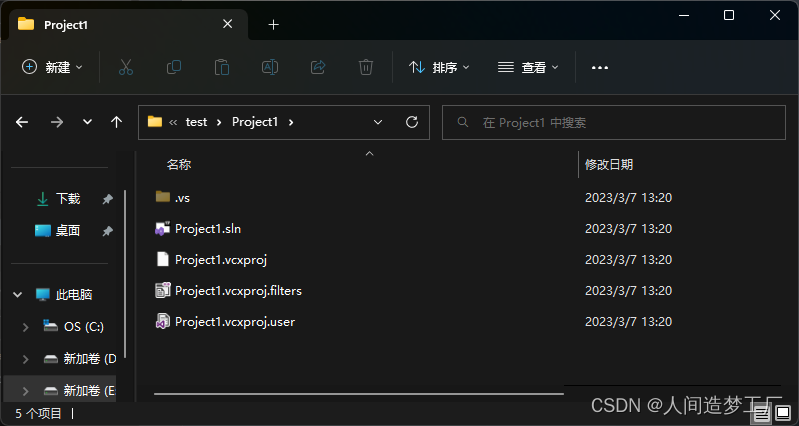Viewport: 799px width, 426px height.
Task: Select the Project1.vcxproj file name
Action: [x=221, y=260]
